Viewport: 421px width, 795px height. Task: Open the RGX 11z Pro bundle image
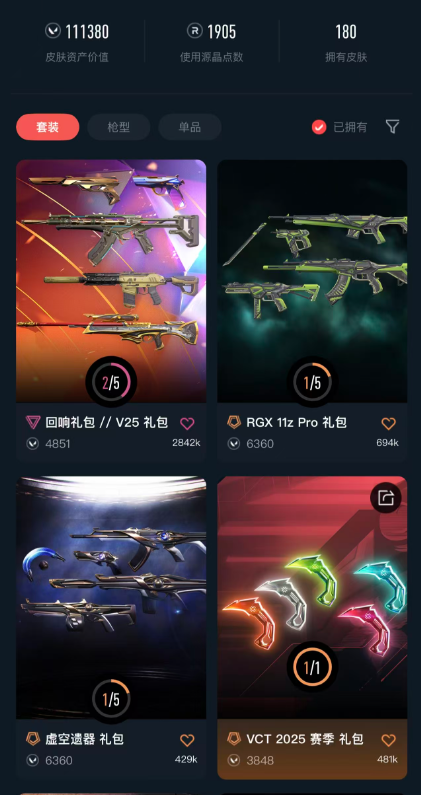pyautogui.click(x=312, y=281)
